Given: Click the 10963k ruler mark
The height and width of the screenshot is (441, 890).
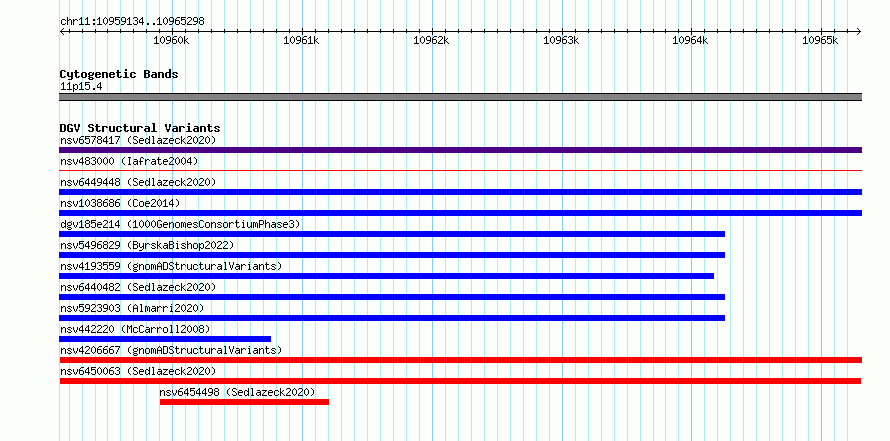Looking at the screenshot, I should tap(561, 40).
